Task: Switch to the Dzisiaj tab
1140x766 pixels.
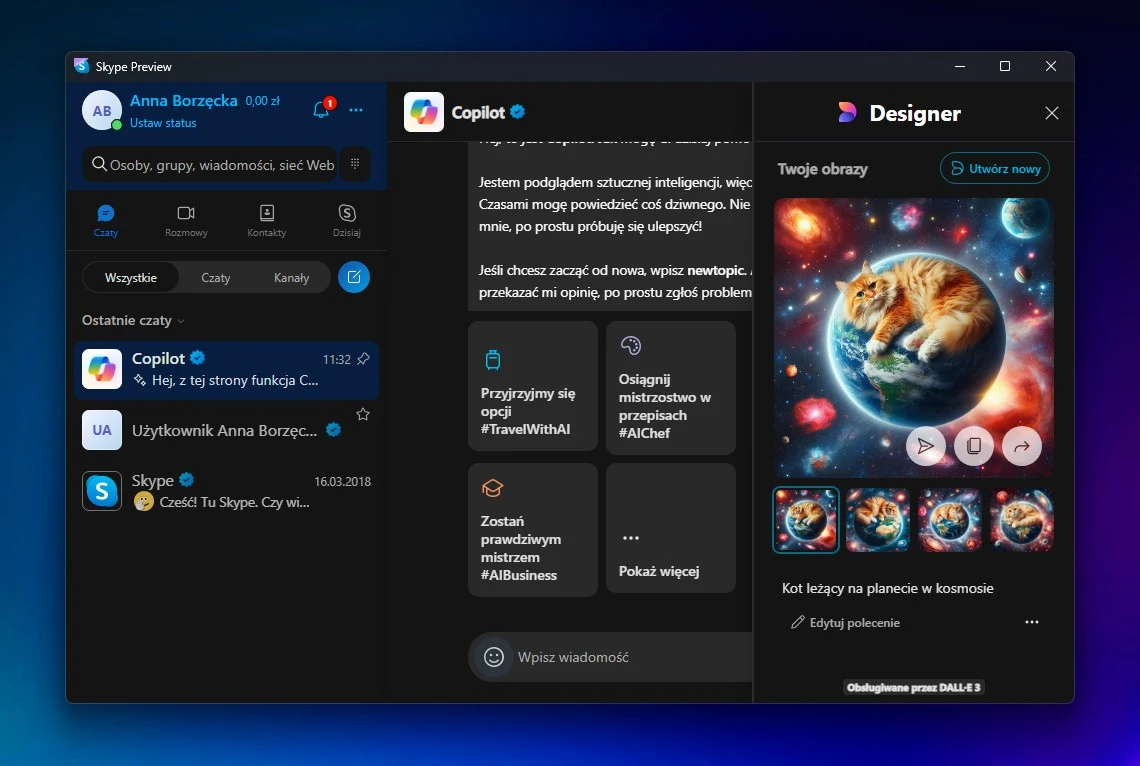Action: click(346, 220)
